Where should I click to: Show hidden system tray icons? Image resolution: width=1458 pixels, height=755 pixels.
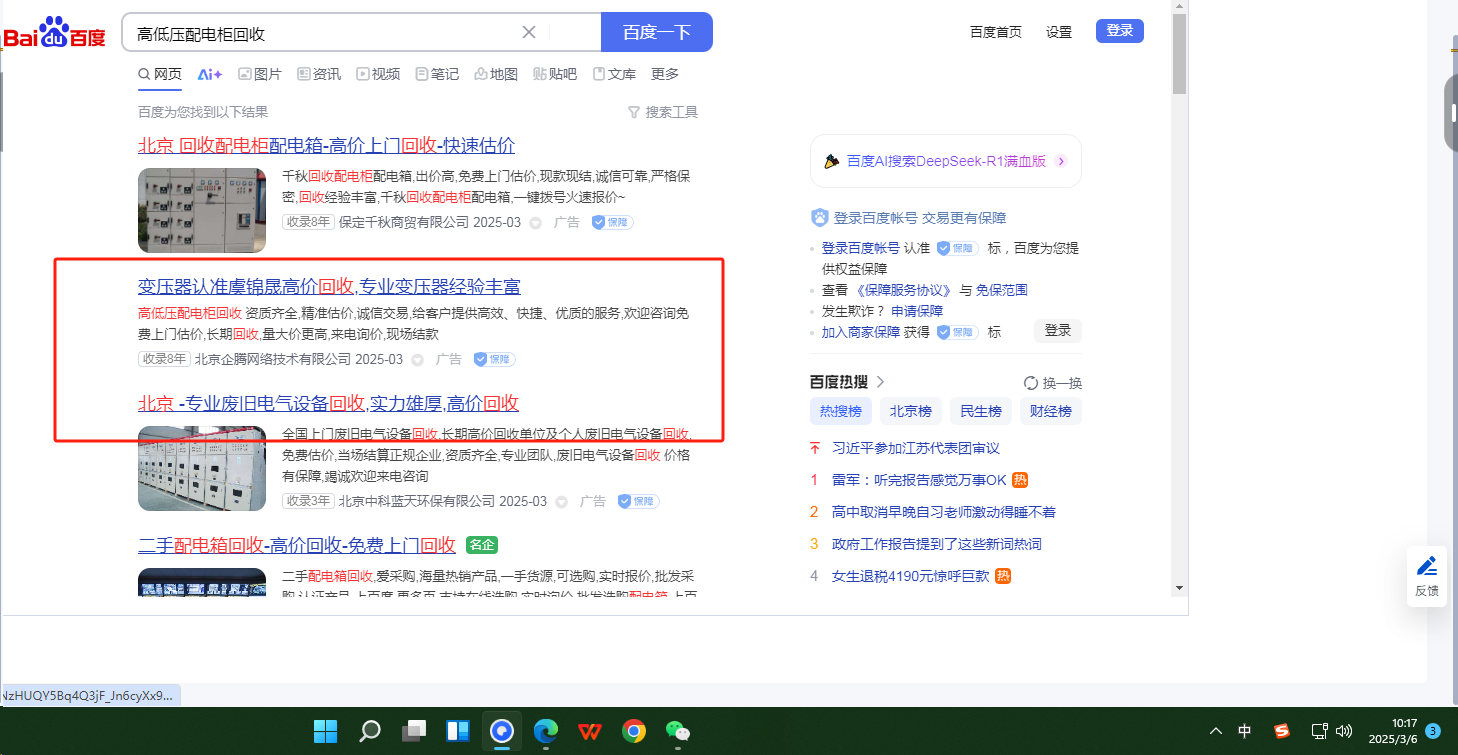coord(1216,731)
